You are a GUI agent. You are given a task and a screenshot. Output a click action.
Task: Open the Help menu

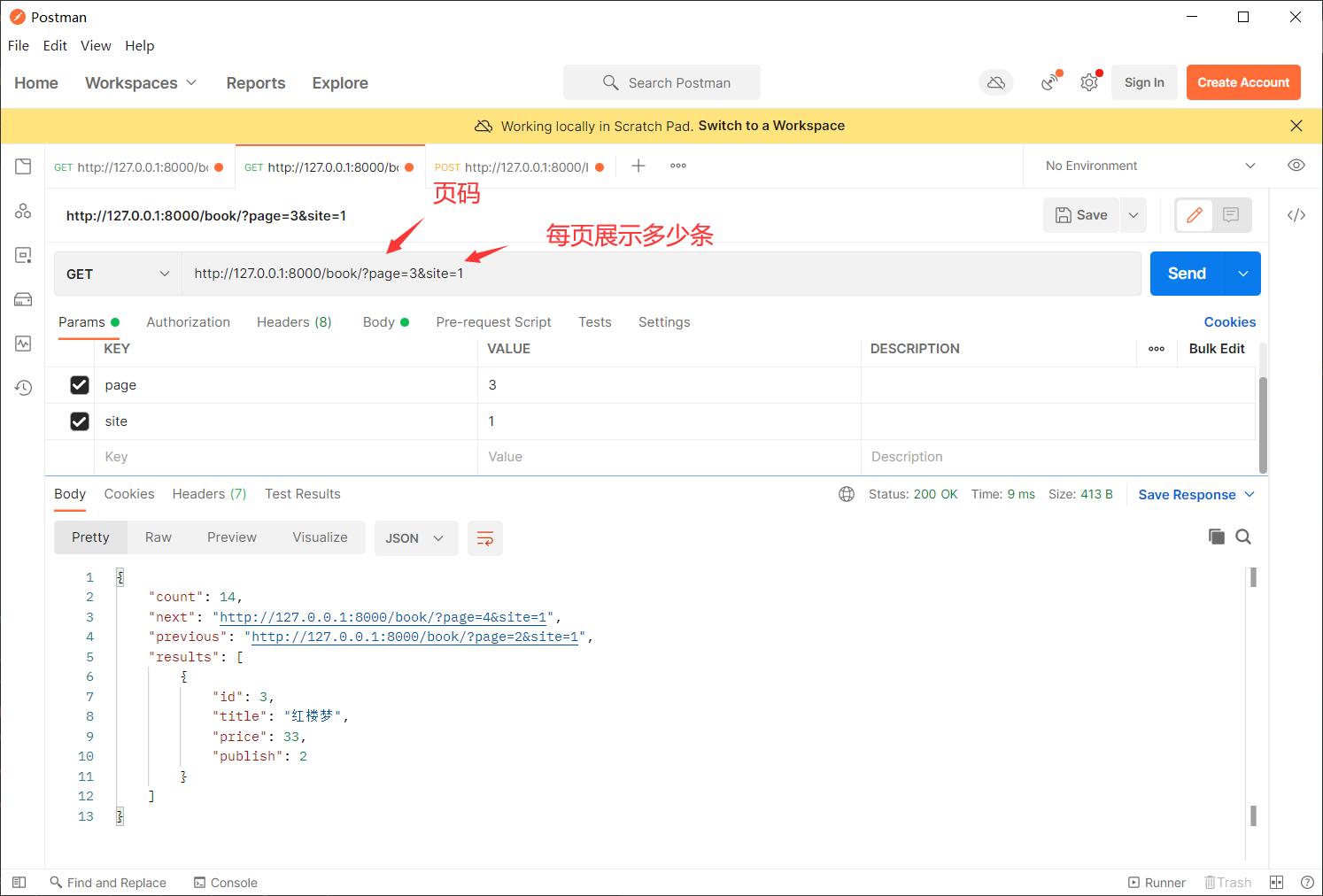[x=139, y=45]
